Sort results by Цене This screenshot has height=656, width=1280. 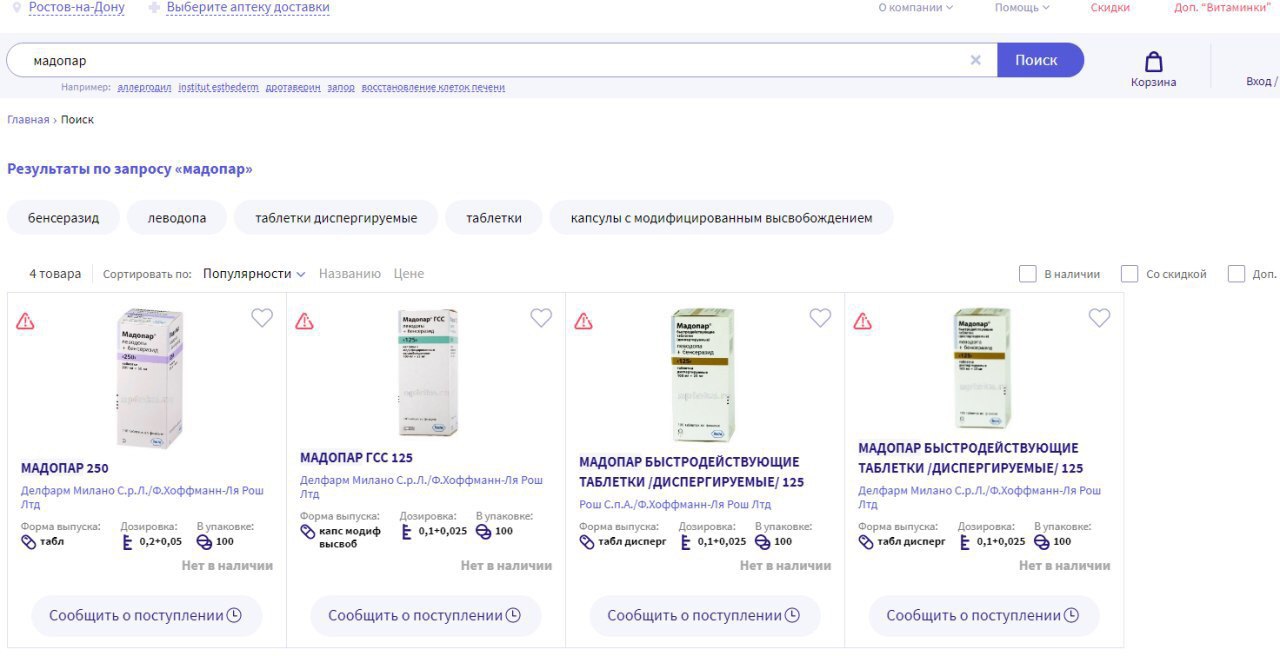tap(409, 274)
